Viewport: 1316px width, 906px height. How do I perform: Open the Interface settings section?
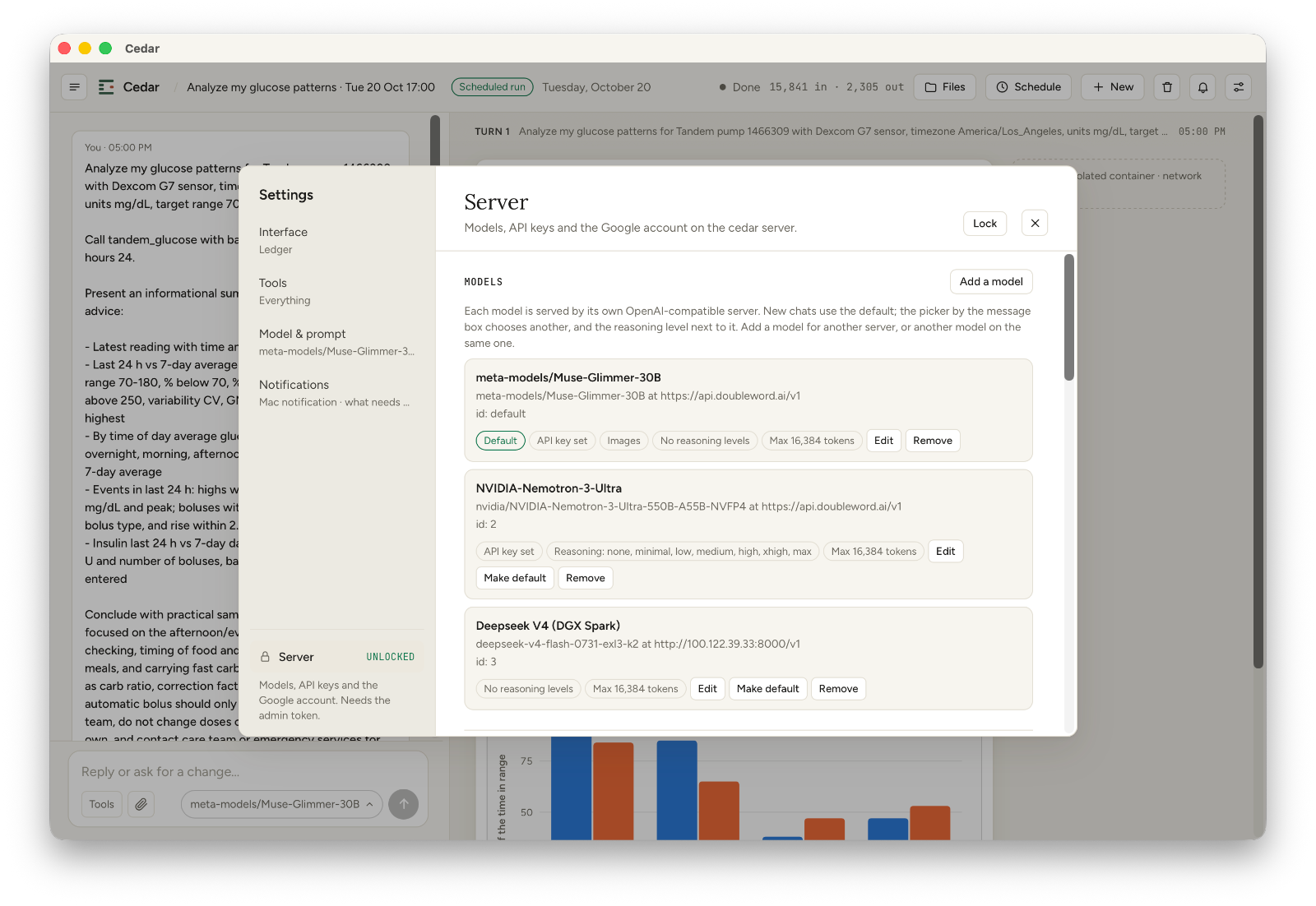(336, 240)
